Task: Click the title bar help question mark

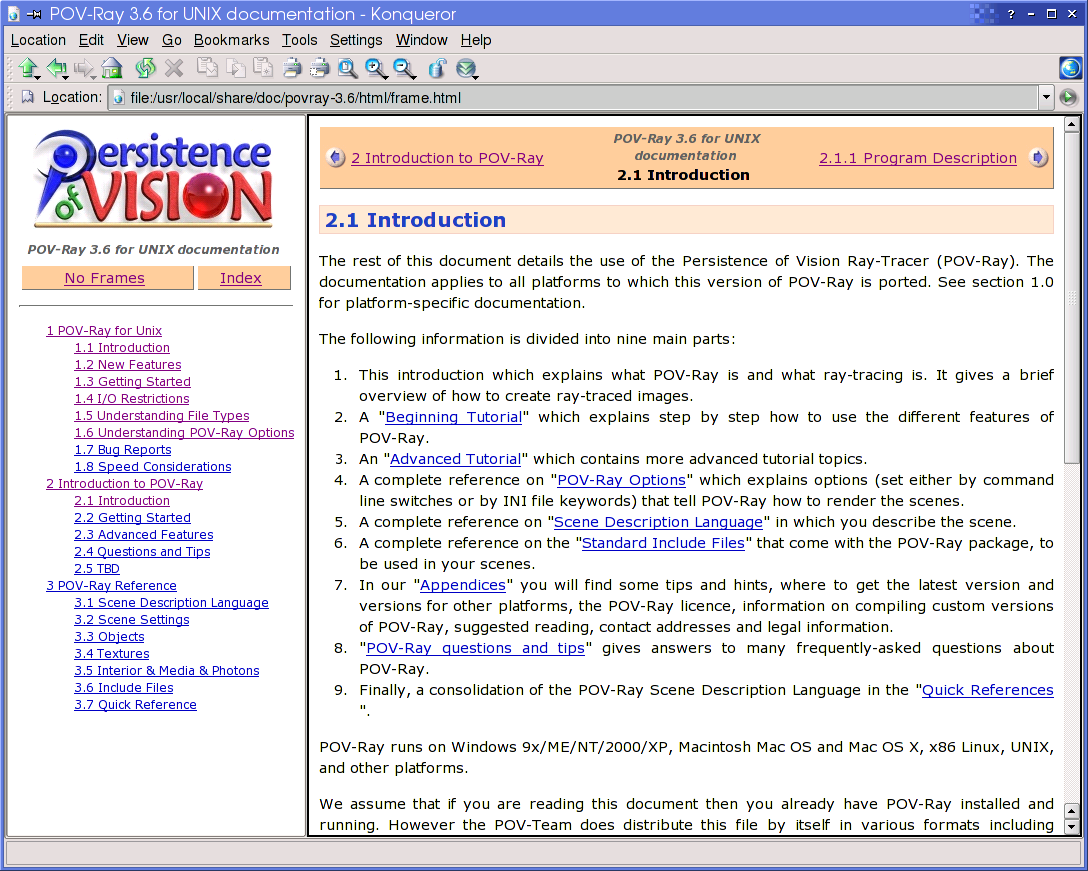Action: click(x=1011, y=14)
